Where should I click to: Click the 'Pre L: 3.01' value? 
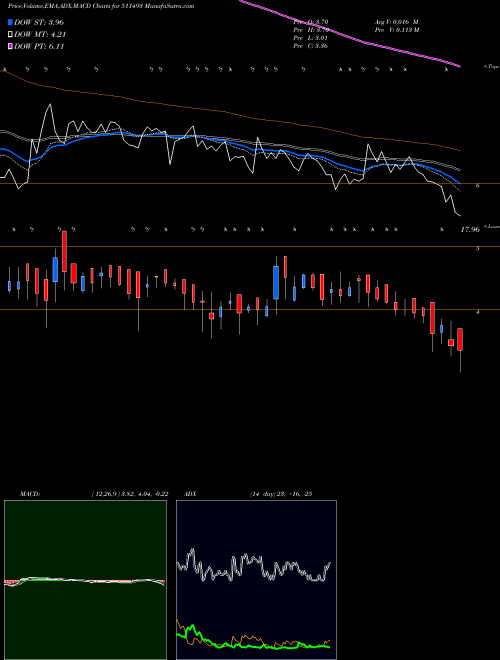pos(311,38)
